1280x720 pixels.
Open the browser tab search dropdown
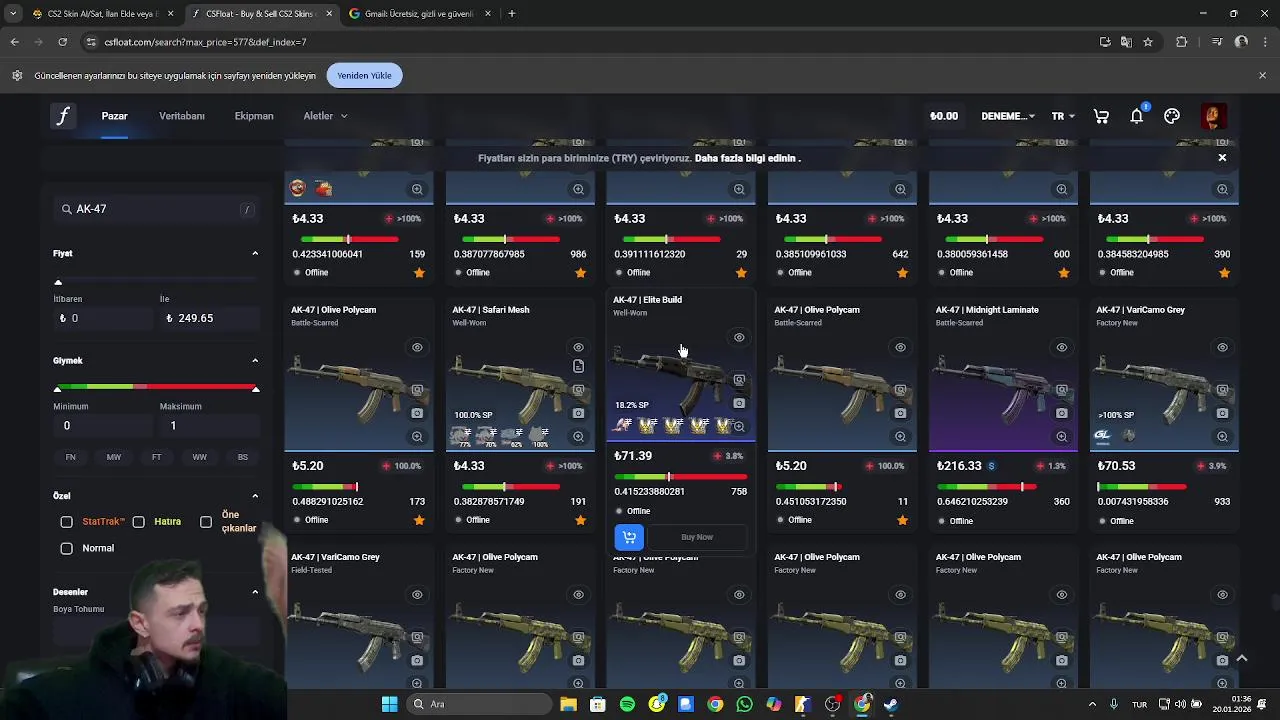click(13, 14)
